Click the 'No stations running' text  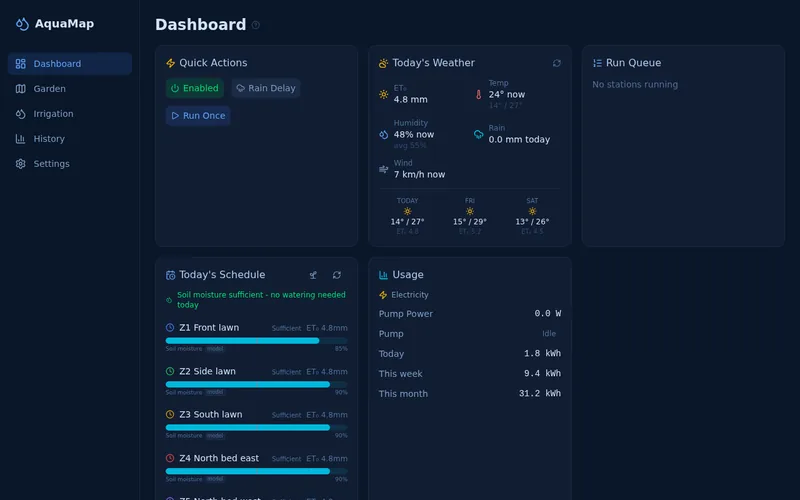pos(635,85)
